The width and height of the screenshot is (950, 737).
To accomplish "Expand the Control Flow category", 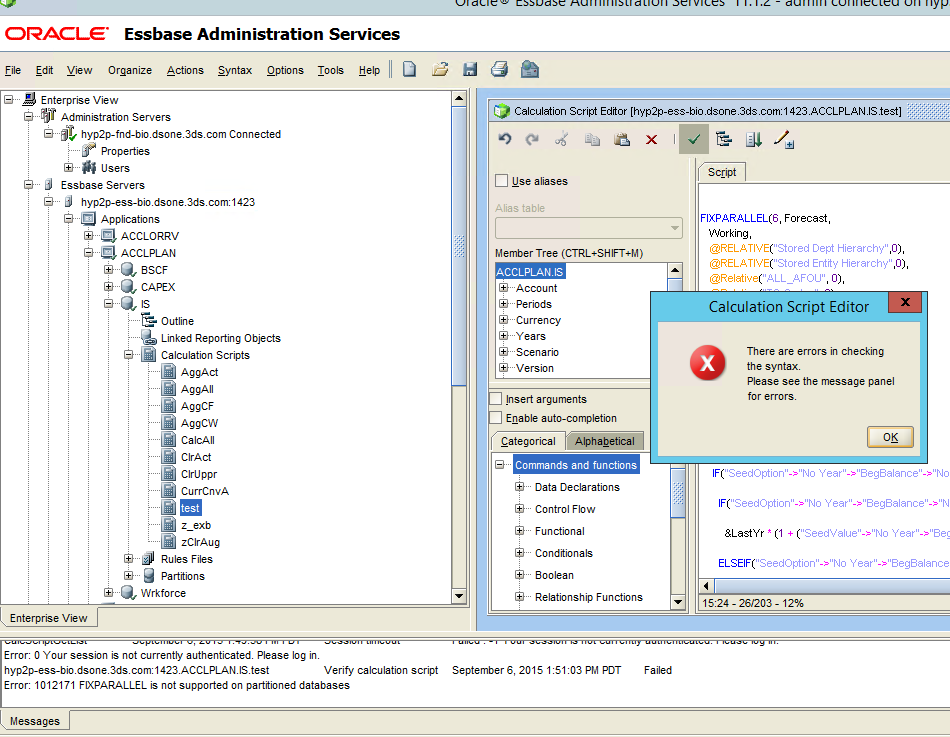I will click(520, 509).
